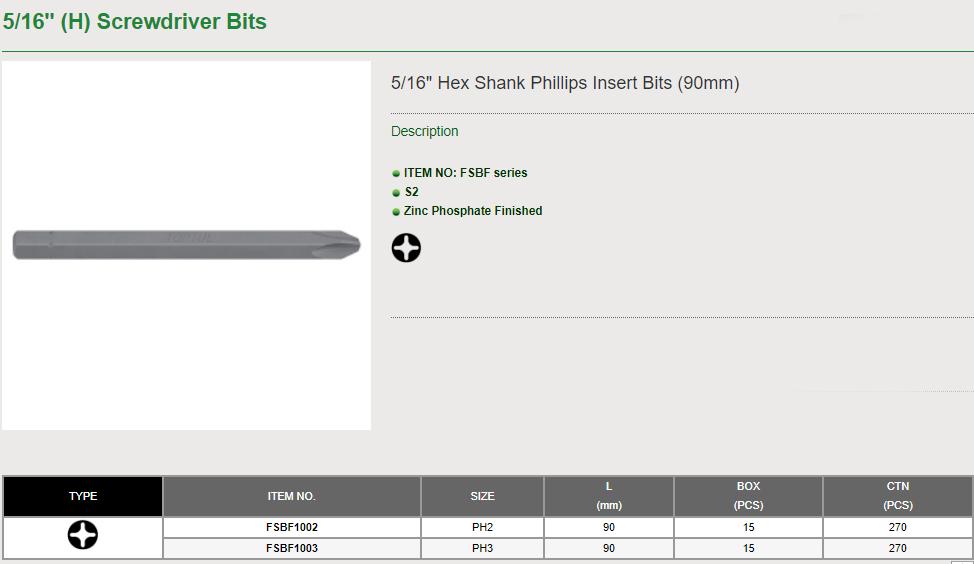Click the BOX (PCS) column header
The height and width of the screenshot is (564, 974).
(x=749, y=496)
